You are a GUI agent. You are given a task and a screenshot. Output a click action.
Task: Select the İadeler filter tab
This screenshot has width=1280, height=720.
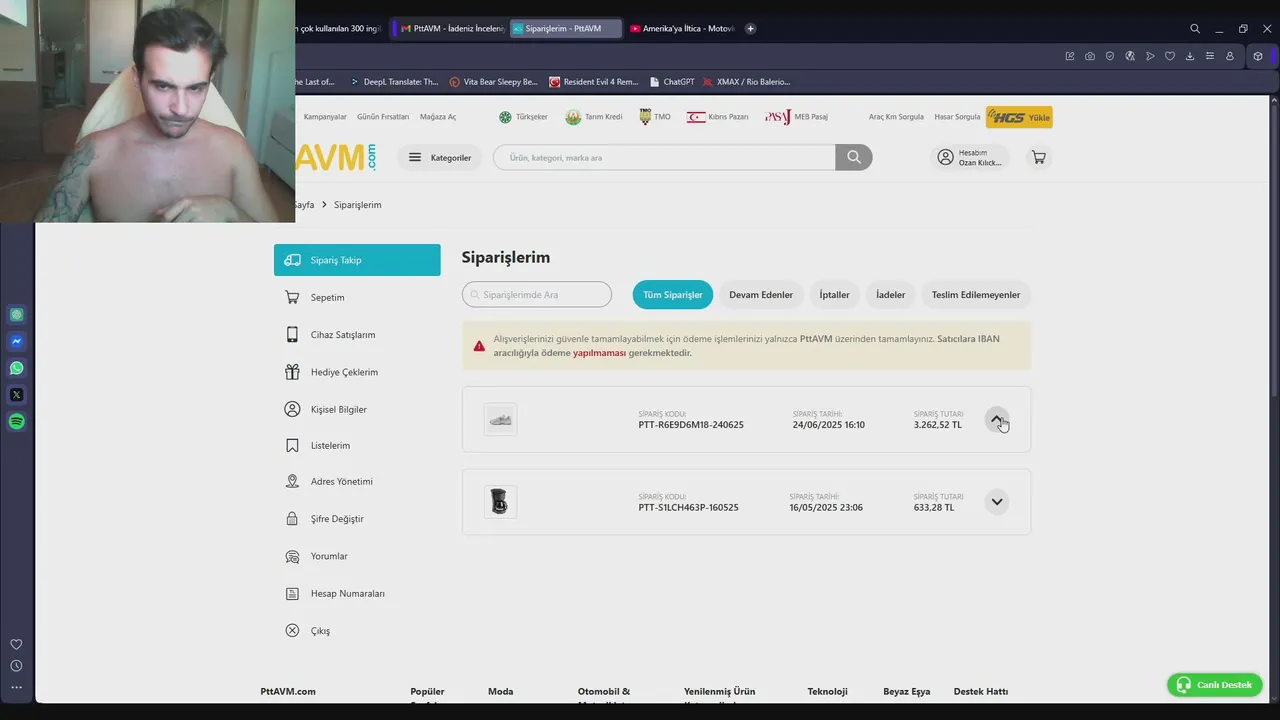[890, 295]
